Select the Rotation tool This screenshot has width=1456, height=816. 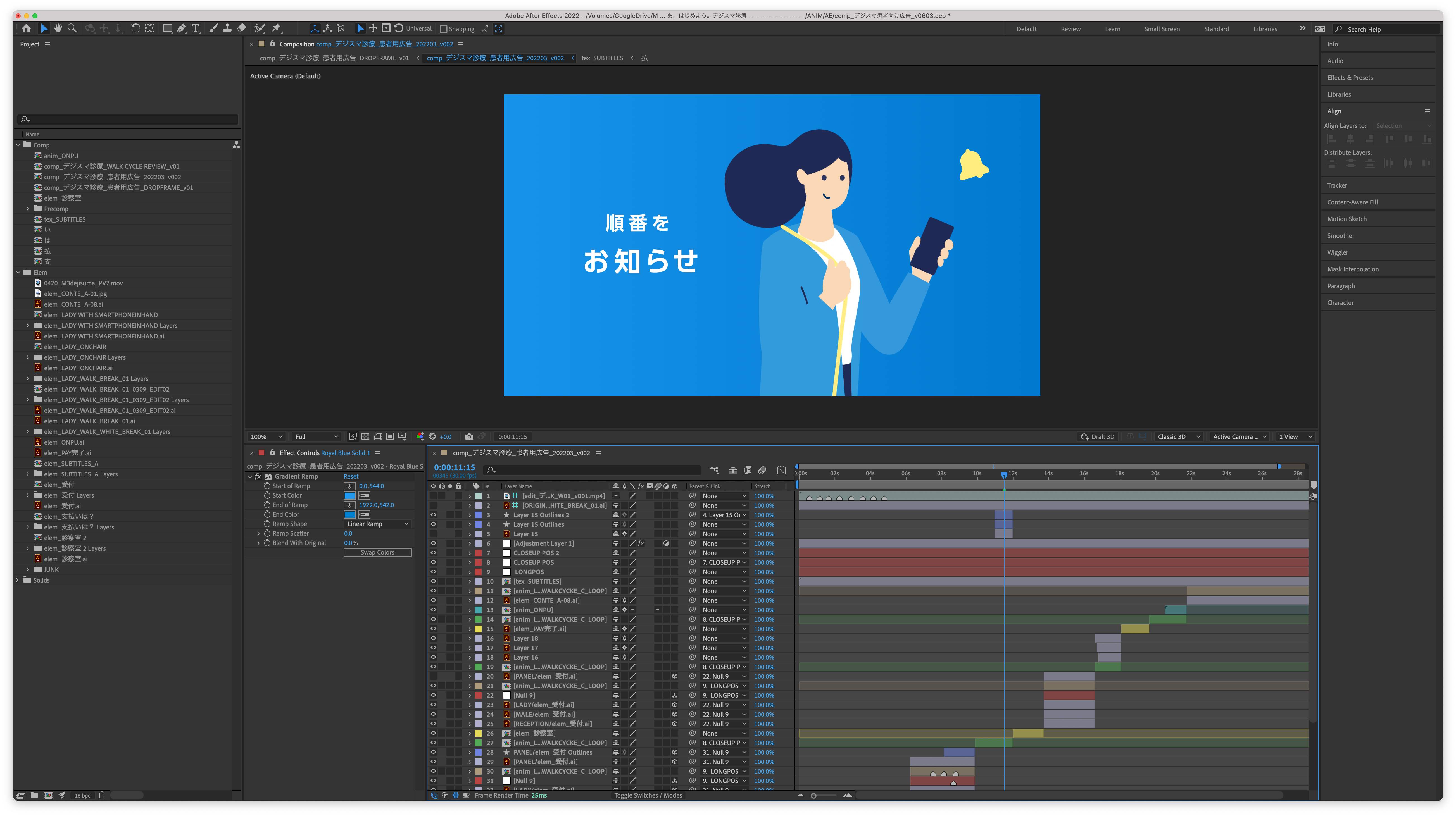(x=136, y=28)
